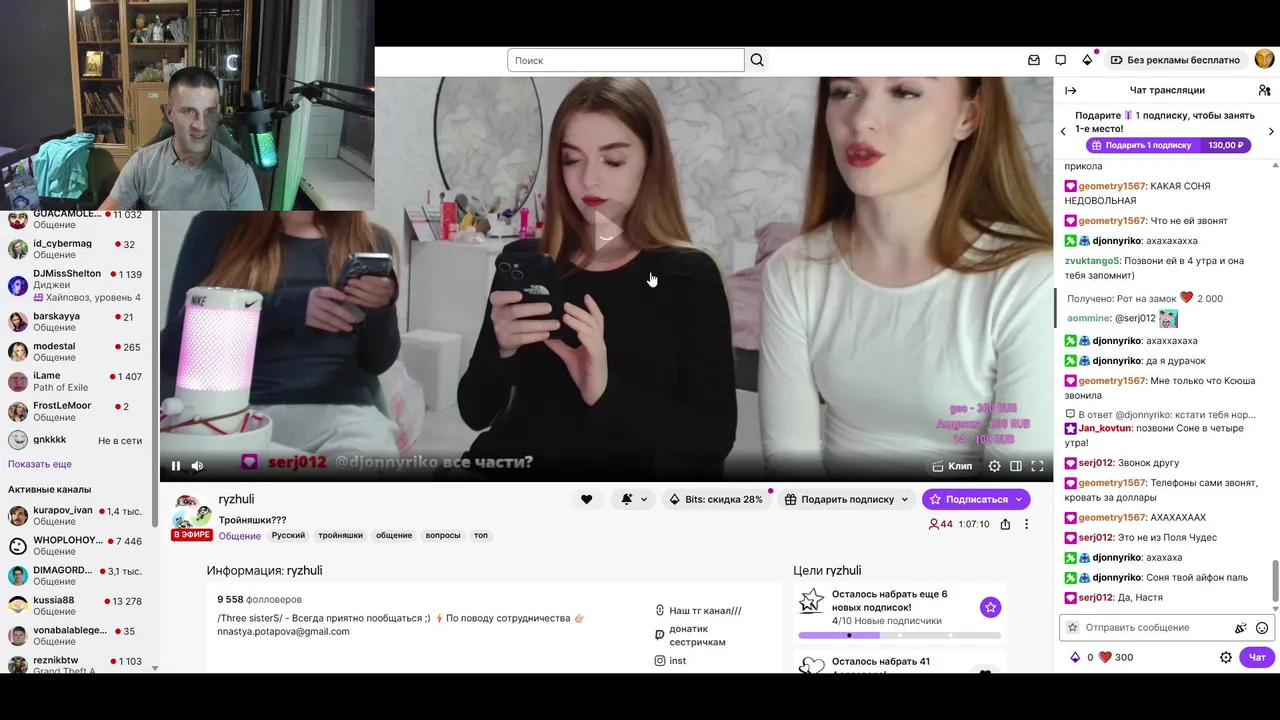This screenshot has height=720, width=1280.
Task: Click Bits: скидка 28% button
Action: tap(715, 499)
